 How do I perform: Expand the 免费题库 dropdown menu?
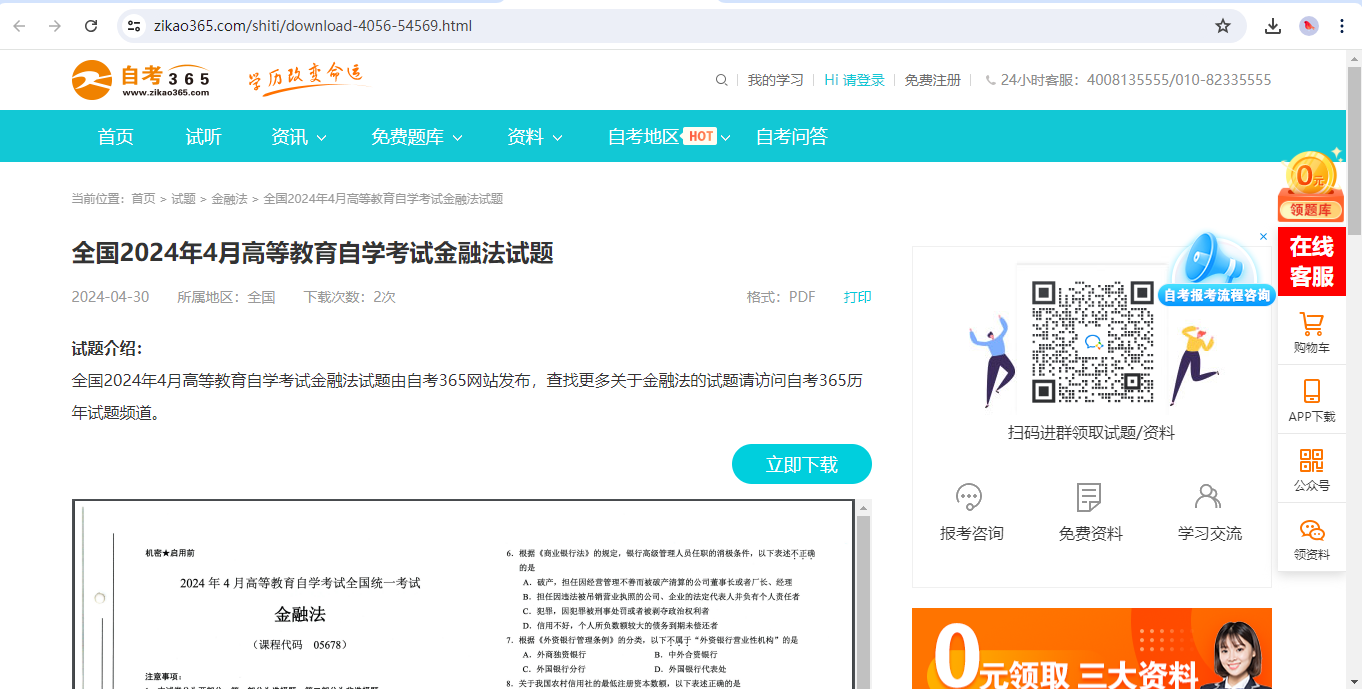(416, 137)
